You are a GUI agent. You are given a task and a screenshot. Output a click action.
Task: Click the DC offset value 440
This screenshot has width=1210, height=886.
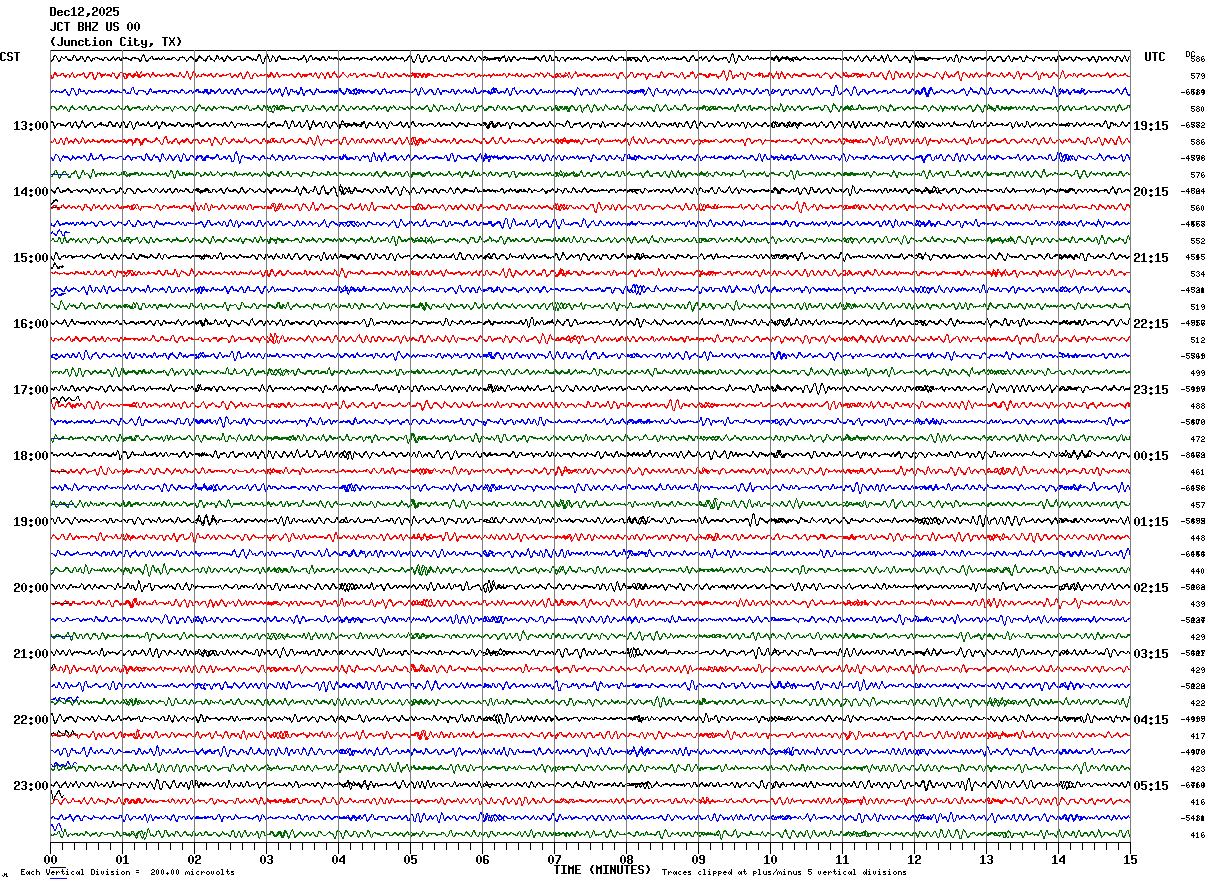[x=1197, y=571]
